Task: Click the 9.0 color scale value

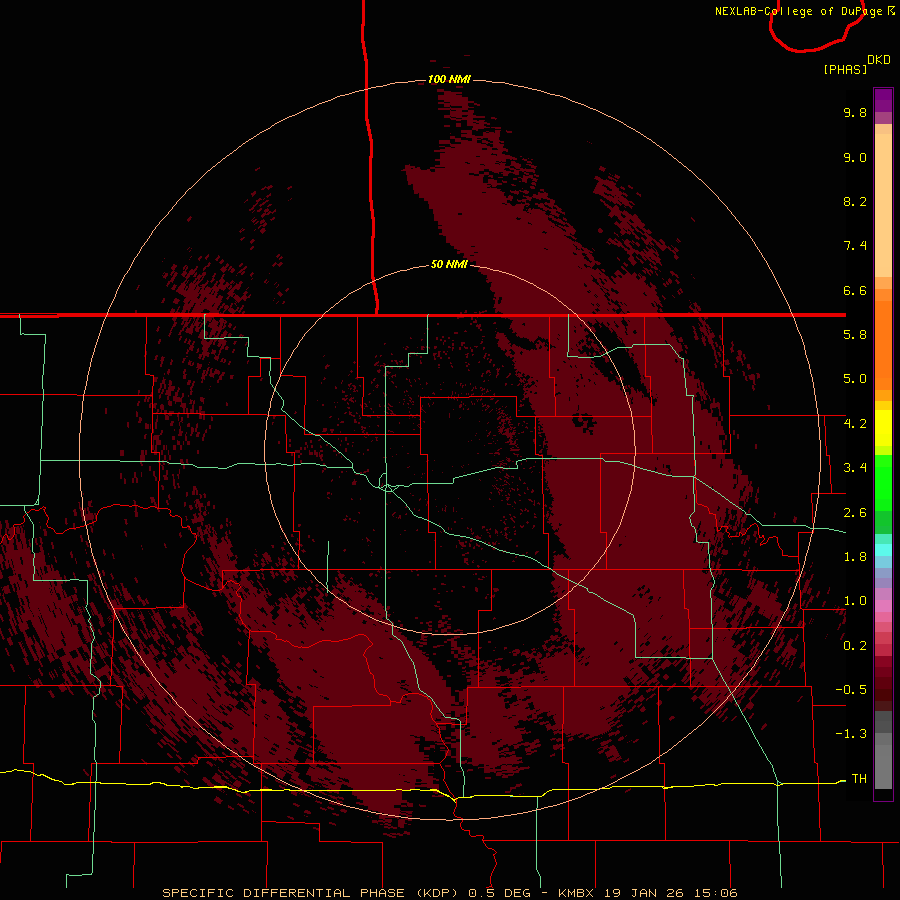Action: 855,157
